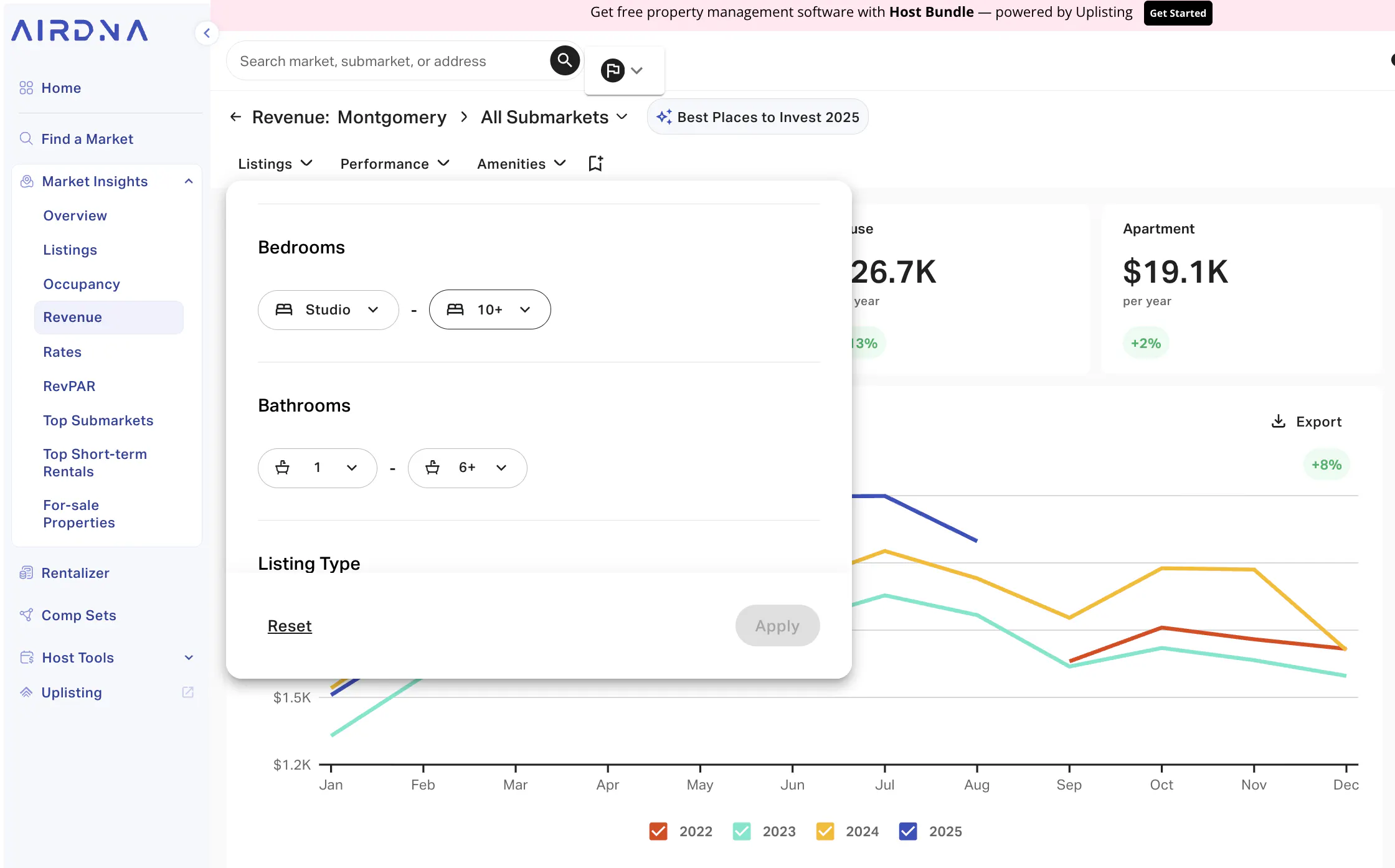Click the Export download icon
Screen dimensions: 1395x868
click(x=1278, y=422)
